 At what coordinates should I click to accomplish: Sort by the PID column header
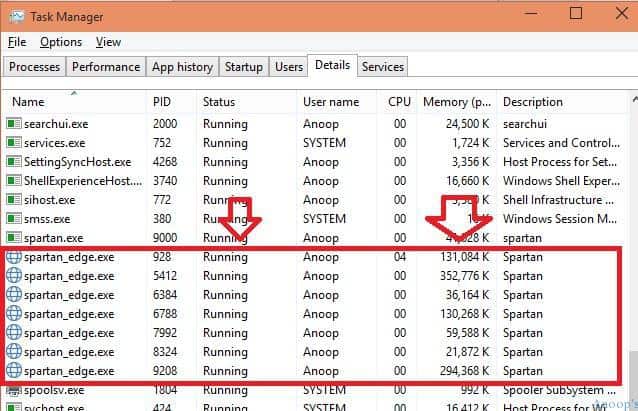pos(171,102)
